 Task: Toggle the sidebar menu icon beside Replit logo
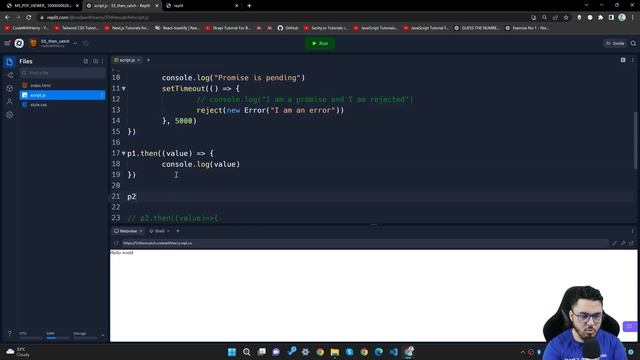(7, 43)
